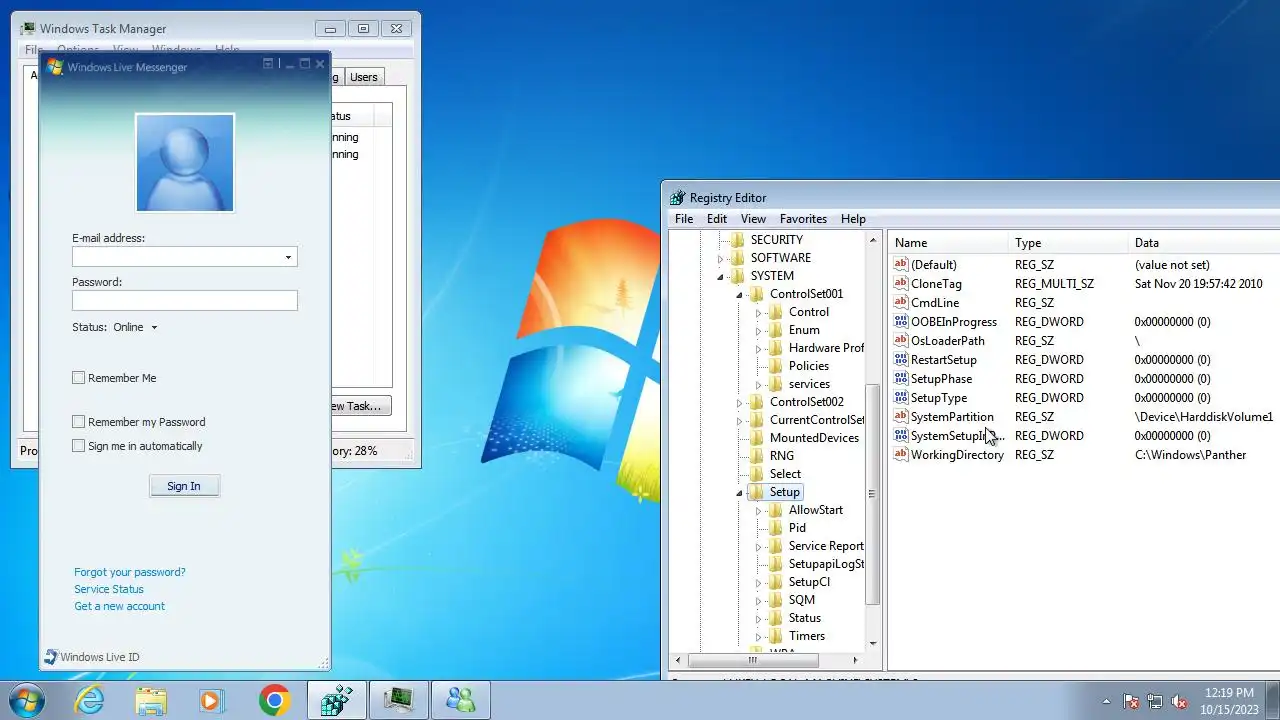This screenshot has width=1280, height=720.
Task: Select CmdLine value icon
Action: click(x=901, y=303)
